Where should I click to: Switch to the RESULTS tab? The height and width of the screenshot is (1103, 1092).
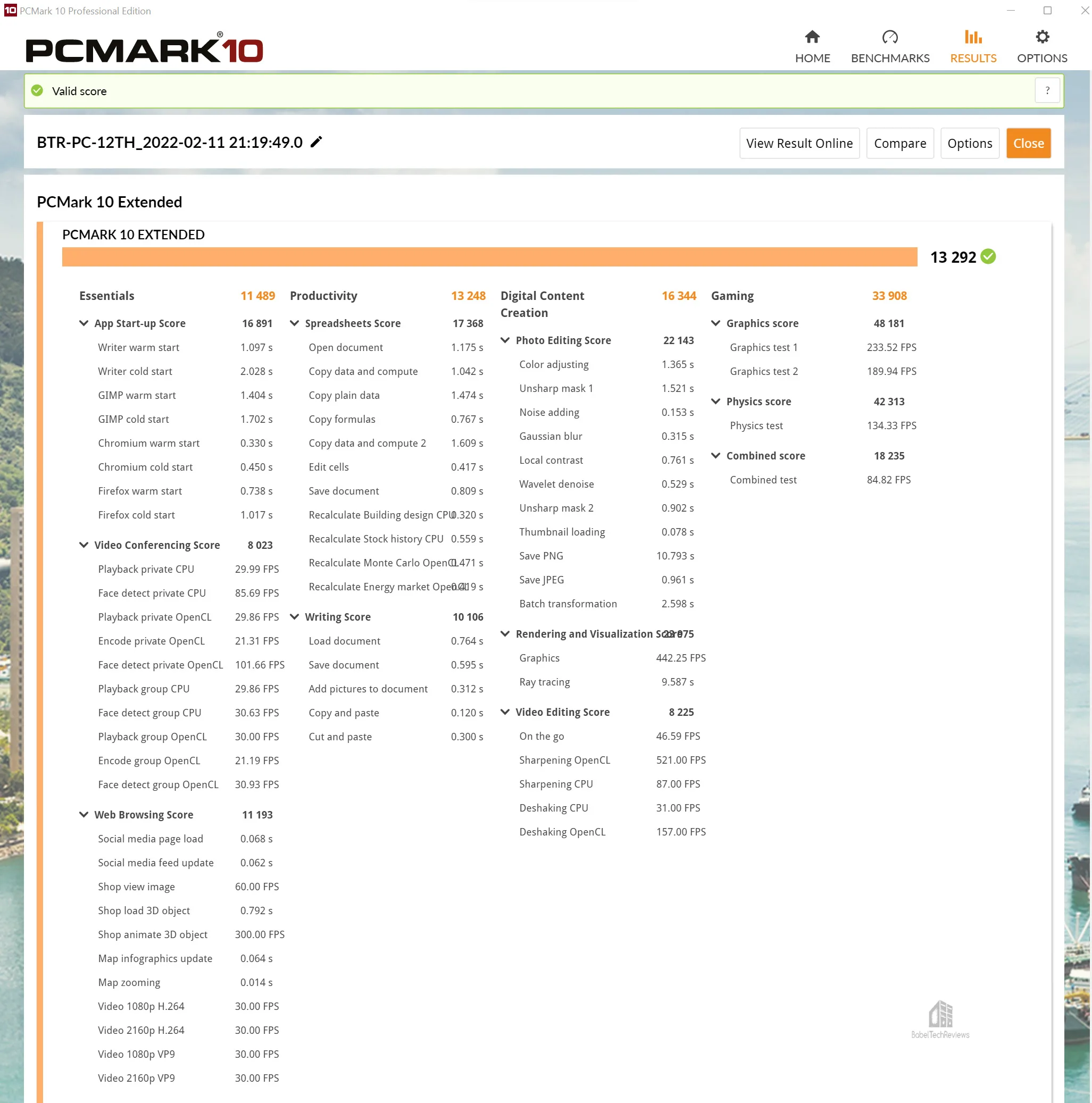(x=973, y=47)
